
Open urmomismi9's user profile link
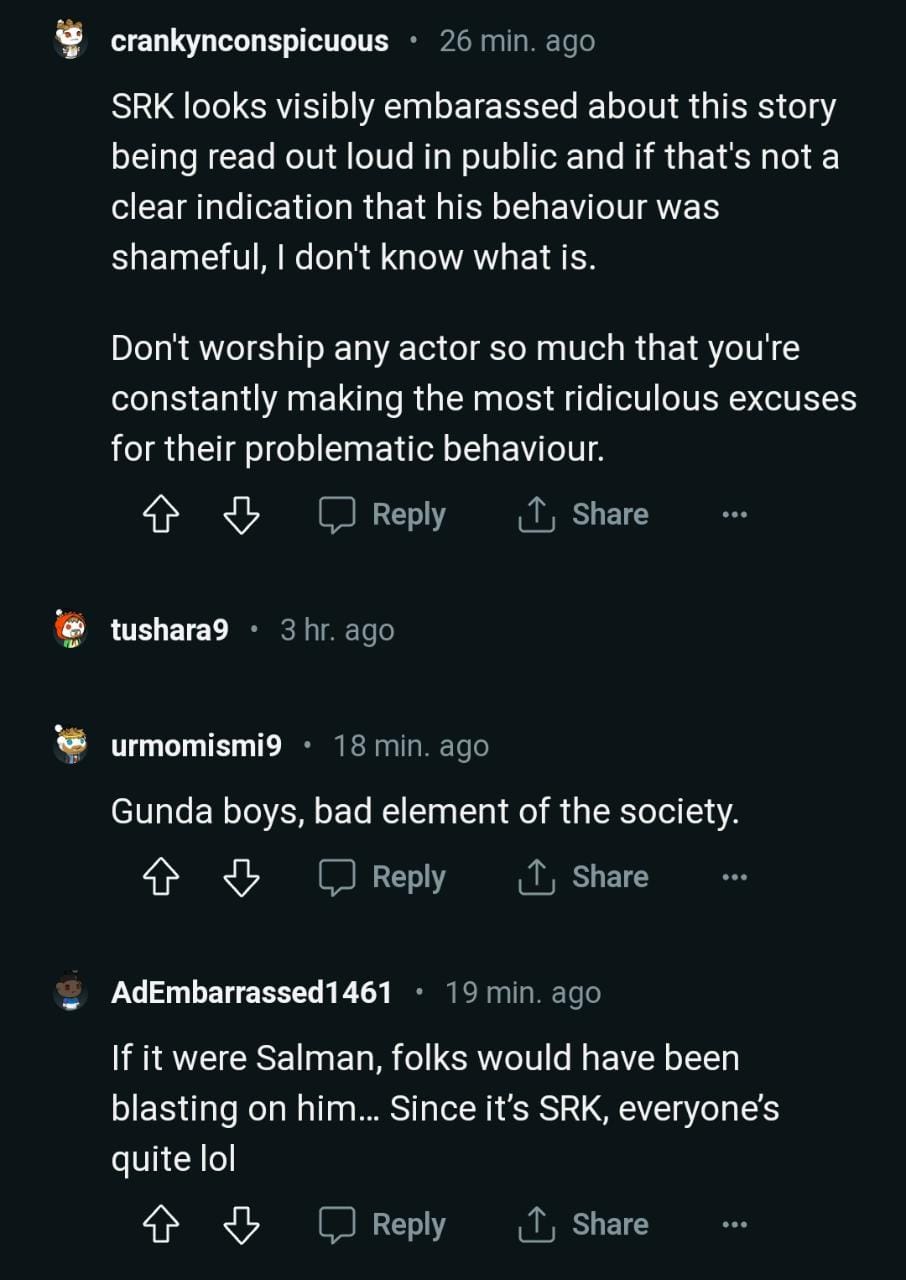tap(196, 746)
